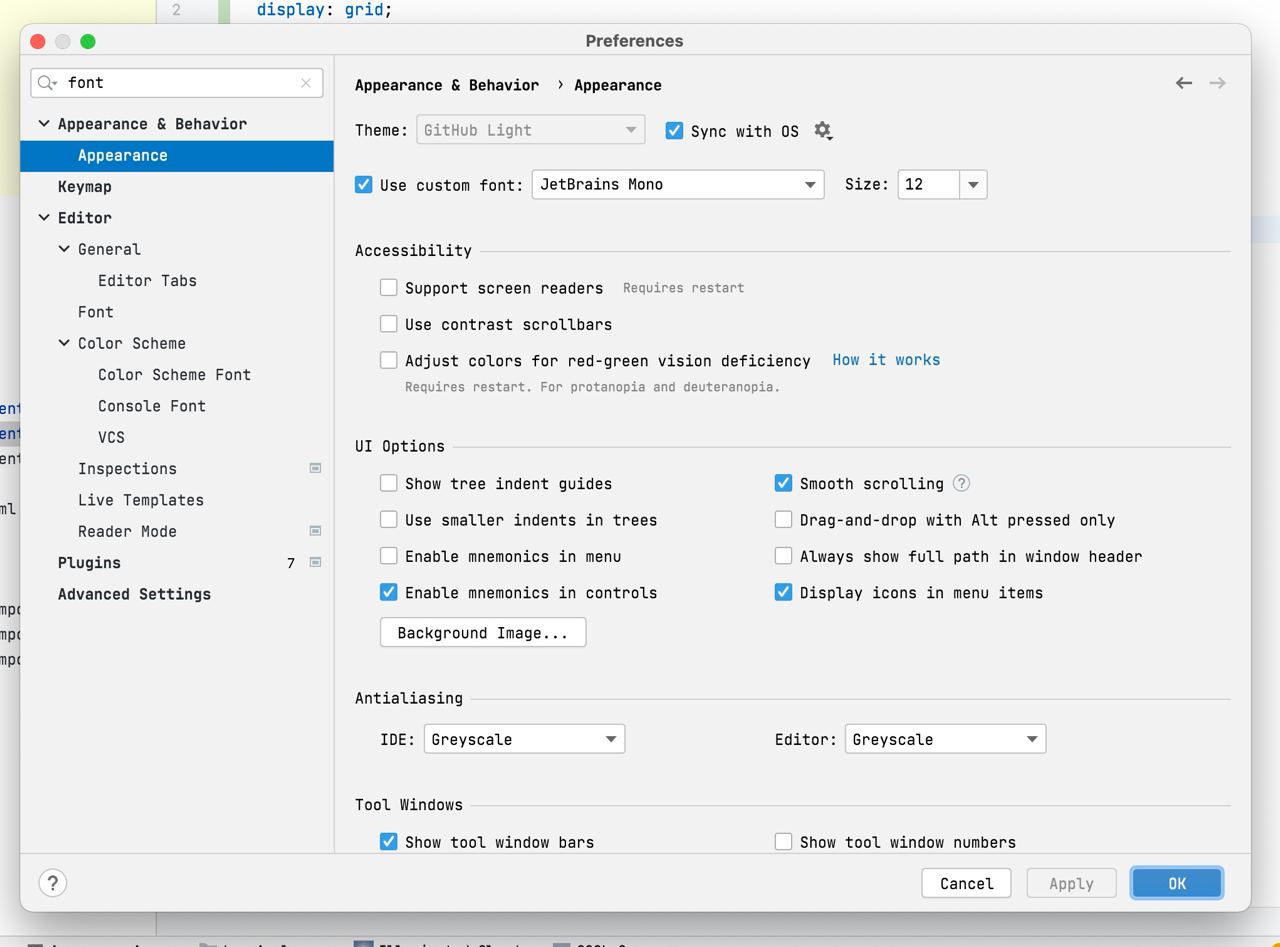Open Console Font settings

[152, 406]
